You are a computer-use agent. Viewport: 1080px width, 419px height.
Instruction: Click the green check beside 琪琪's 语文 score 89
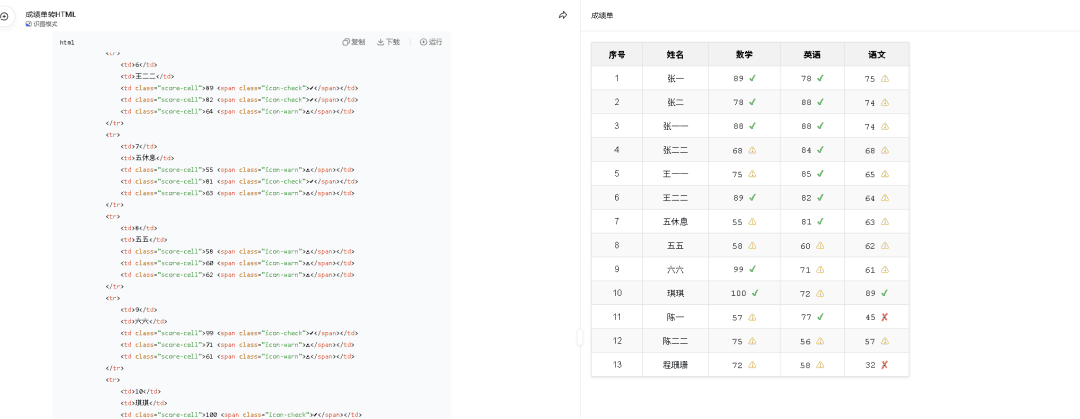click(884, 293)
